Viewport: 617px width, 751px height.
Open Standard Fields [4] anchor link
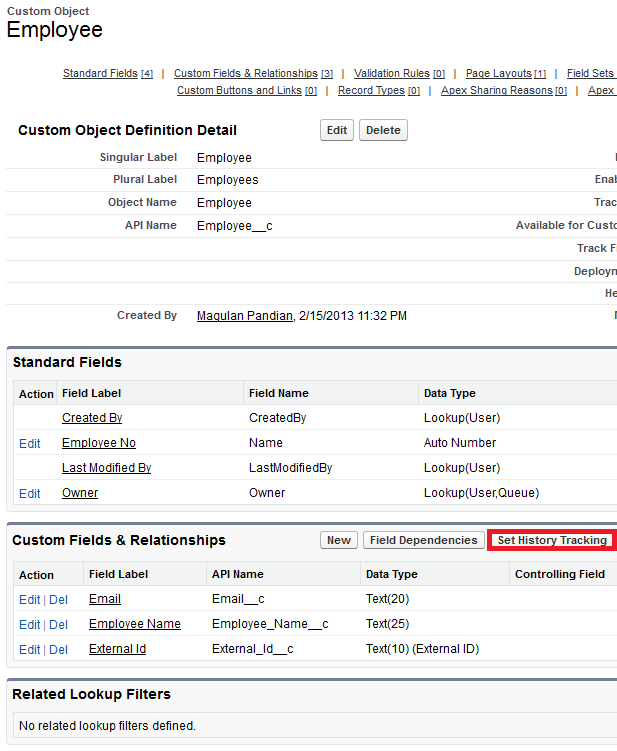click(x=108, y=73)
